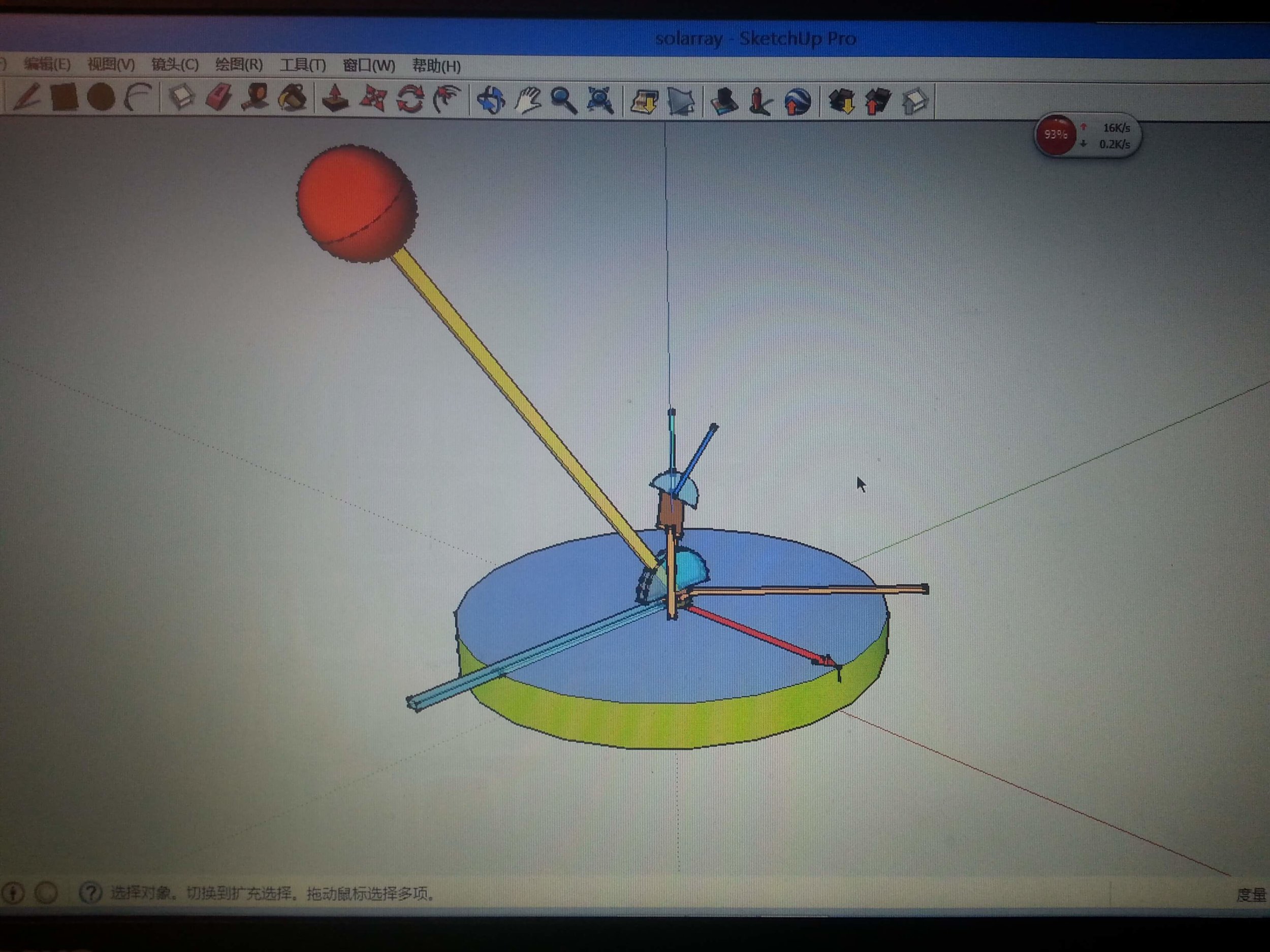1270x952 pixels.
Task: Click the 度量 measurements label
Action: 1252,894
